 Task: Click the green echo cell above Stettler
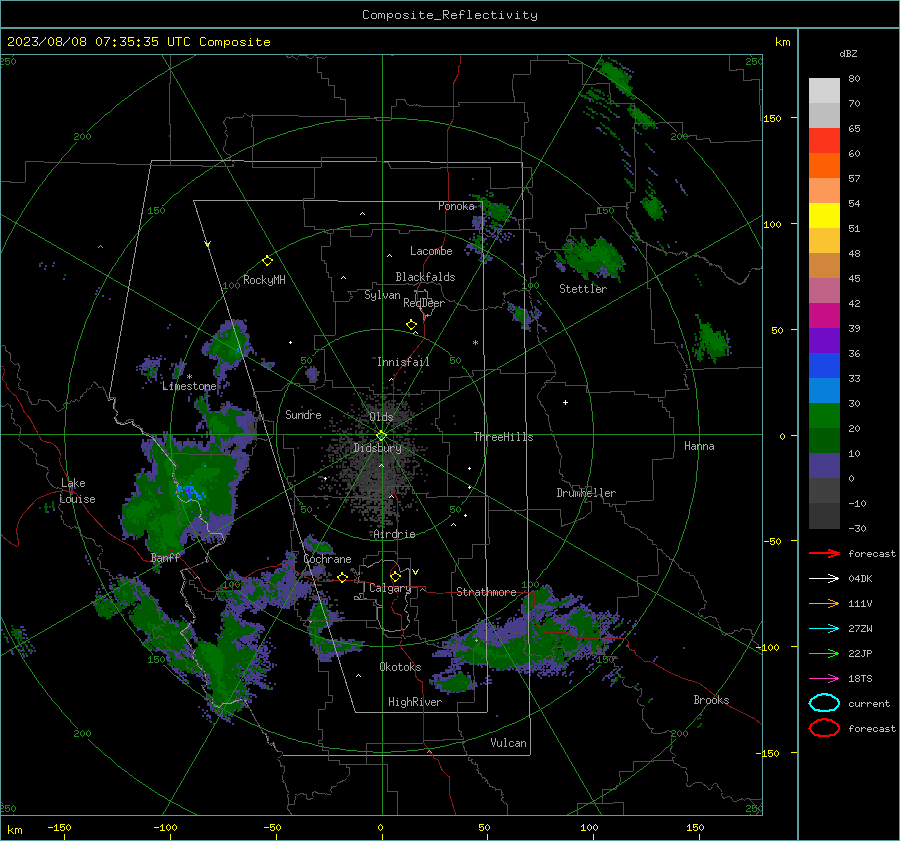tap(592, 258)
